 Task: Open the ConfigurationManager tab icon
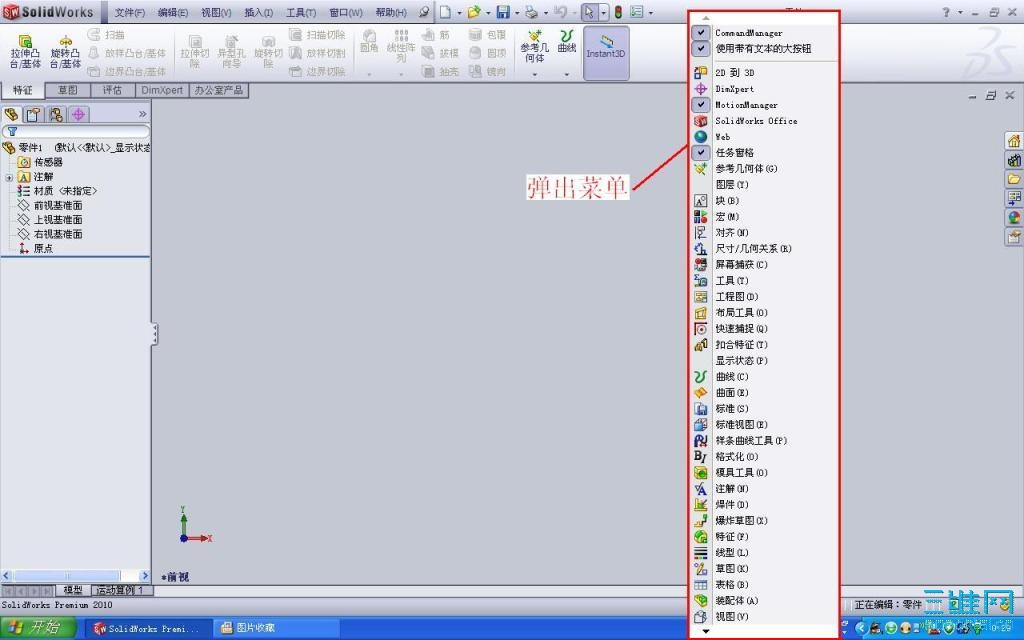coord(56,114)
